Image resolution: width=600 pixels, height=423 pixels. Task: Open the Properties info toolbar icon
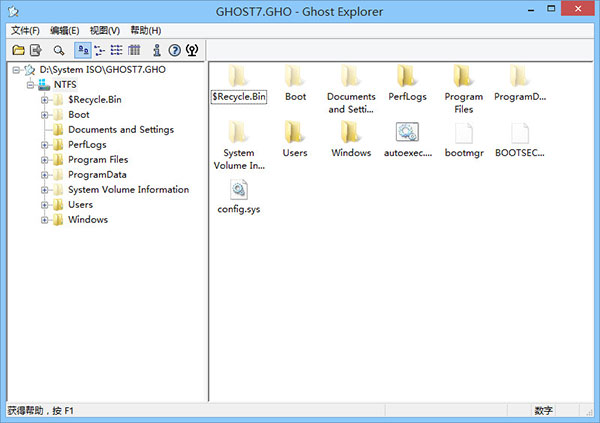pos(156,50)
